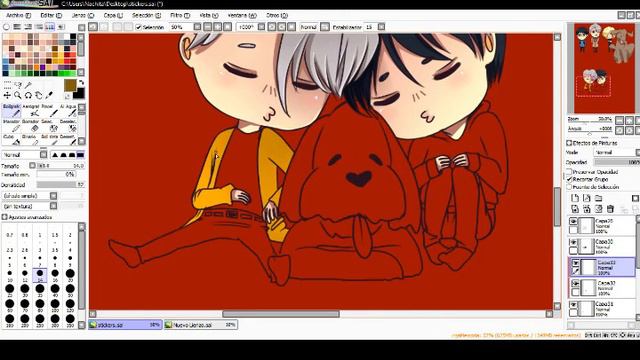Select the Cubo bucket fill tool
The height and width of the screenshot is (360, 640).
(11, 140)
